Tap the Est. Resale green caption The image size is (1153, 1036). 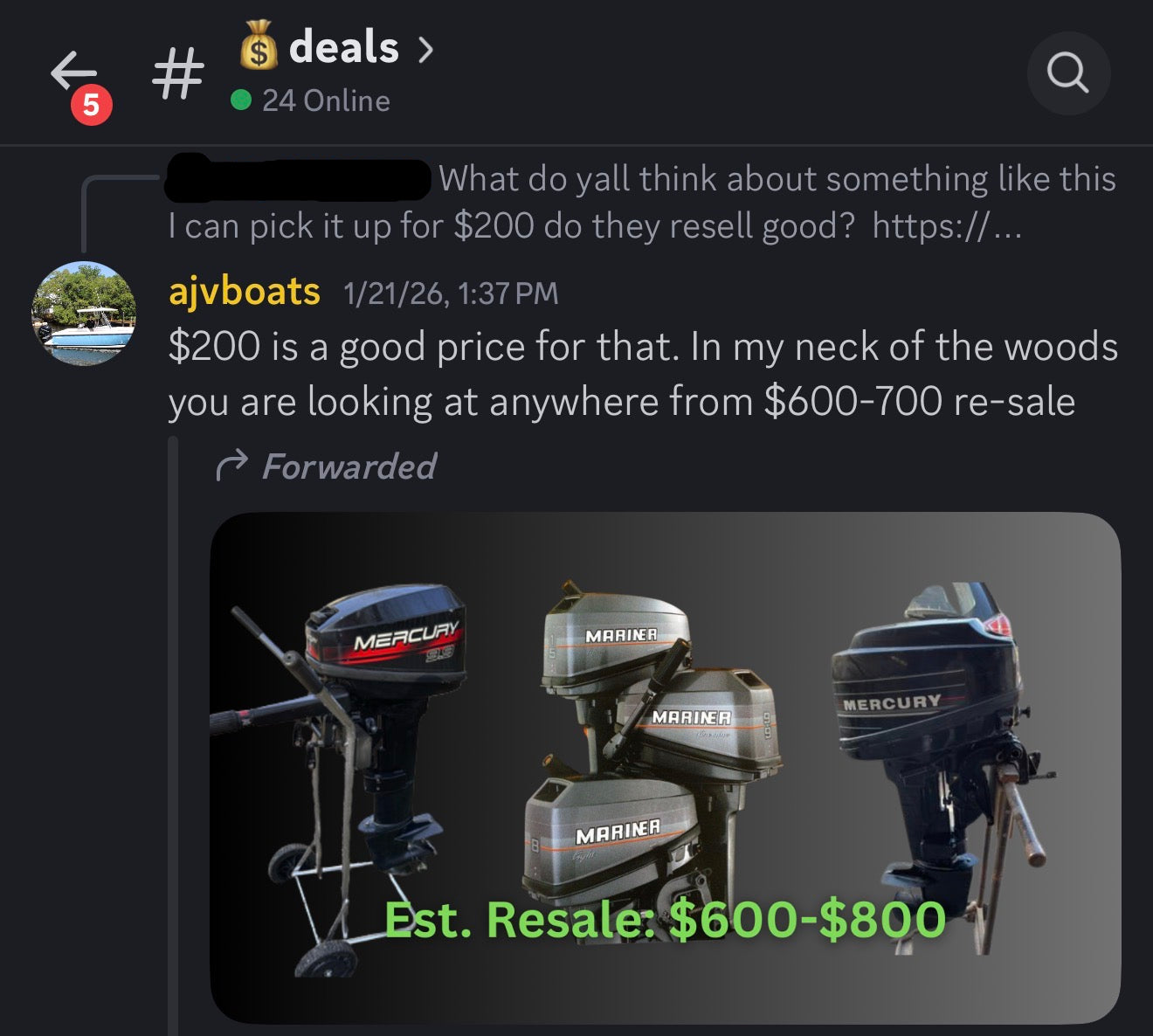(x=666, y=919)
